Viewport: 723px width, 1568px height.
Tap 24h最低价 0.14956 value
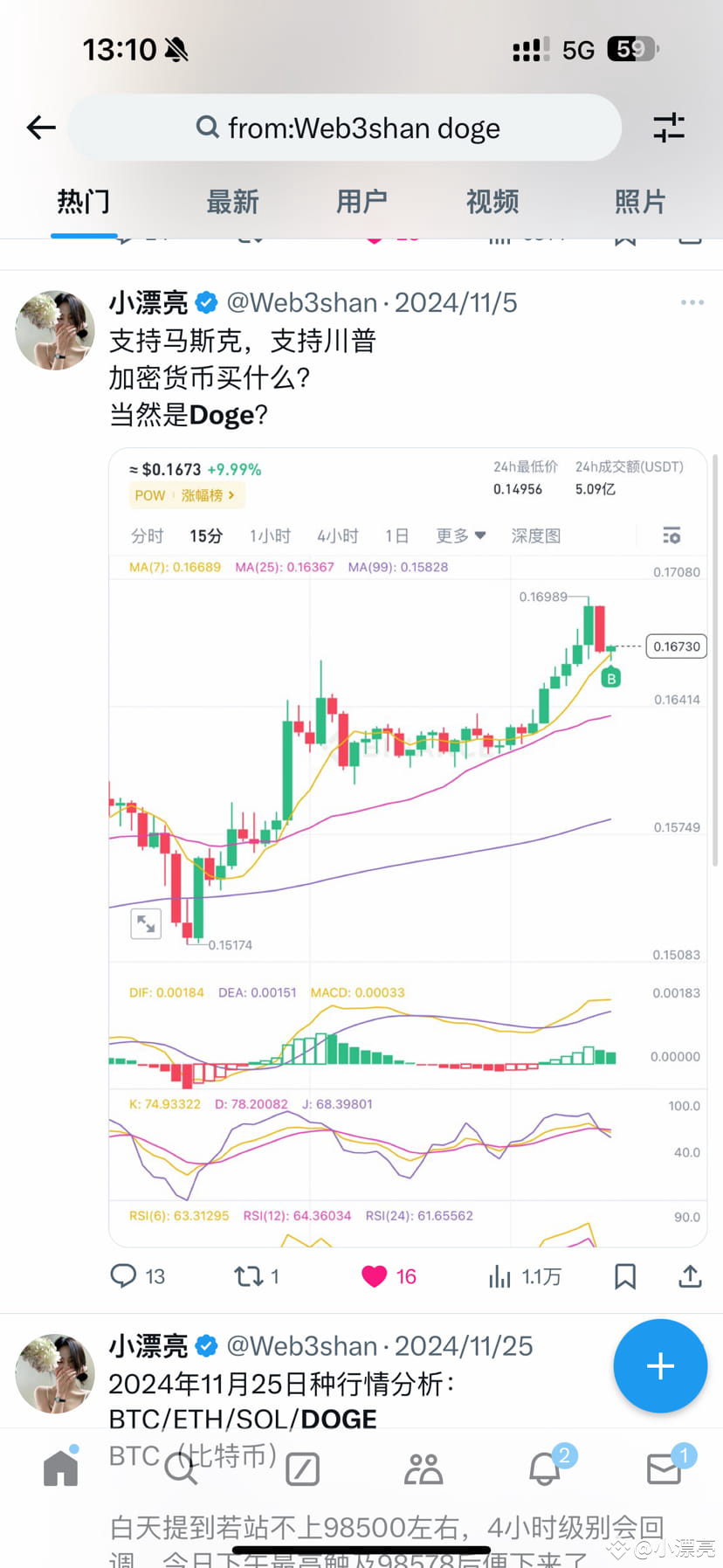(518, 489)
